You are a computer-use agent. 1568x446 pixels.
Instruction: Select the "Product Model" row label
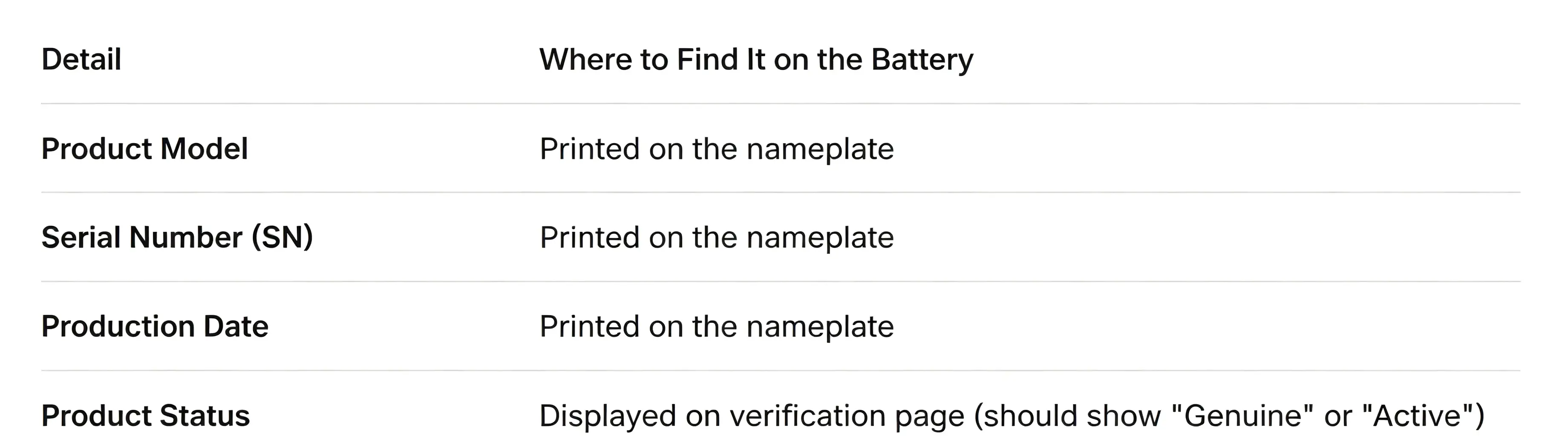coord(145,149)
